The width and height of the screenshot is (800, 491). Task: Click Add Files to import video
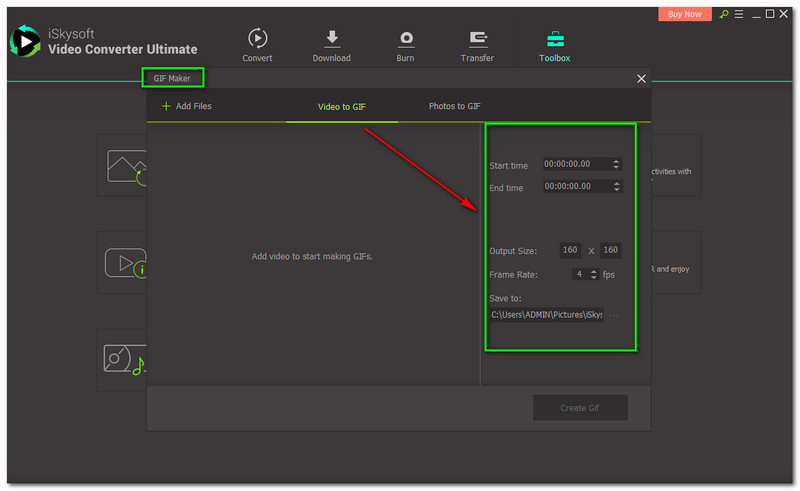click(186, 106)
